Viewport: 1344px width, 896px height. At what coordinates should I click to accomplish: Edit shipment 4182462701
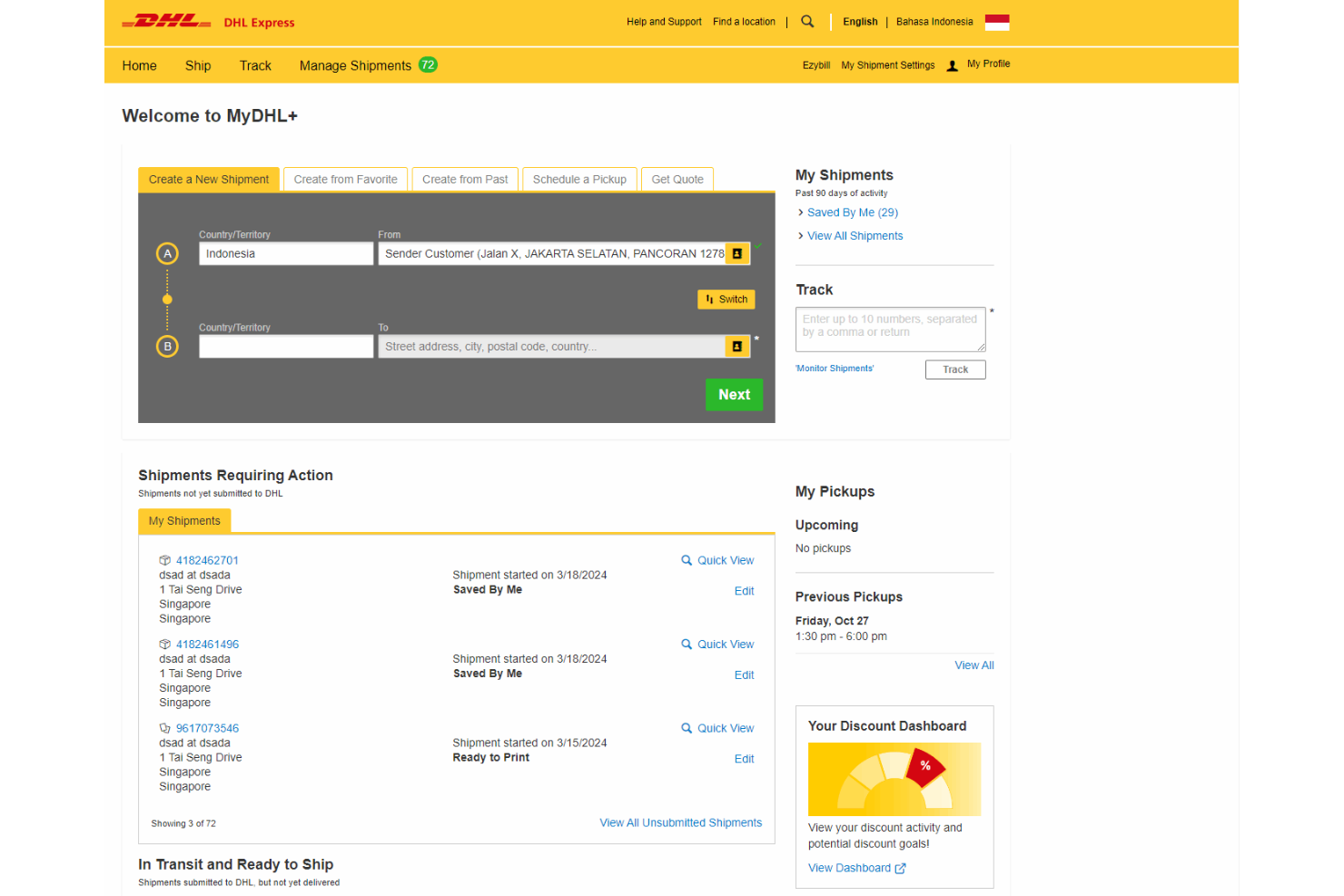click(x=745, y=591)
